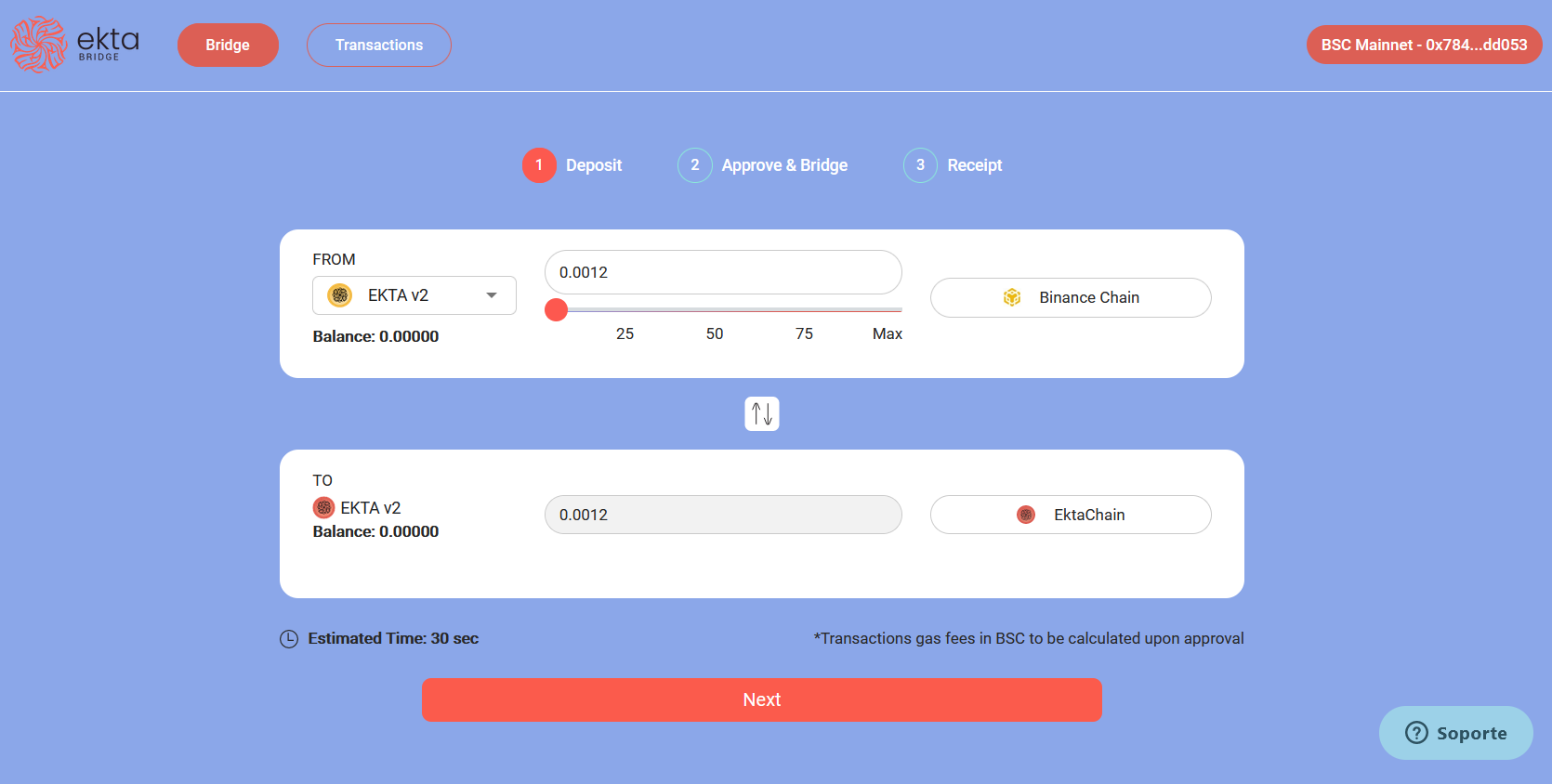
Task: Open the Soporte help widget
Action: [1456, 733]
